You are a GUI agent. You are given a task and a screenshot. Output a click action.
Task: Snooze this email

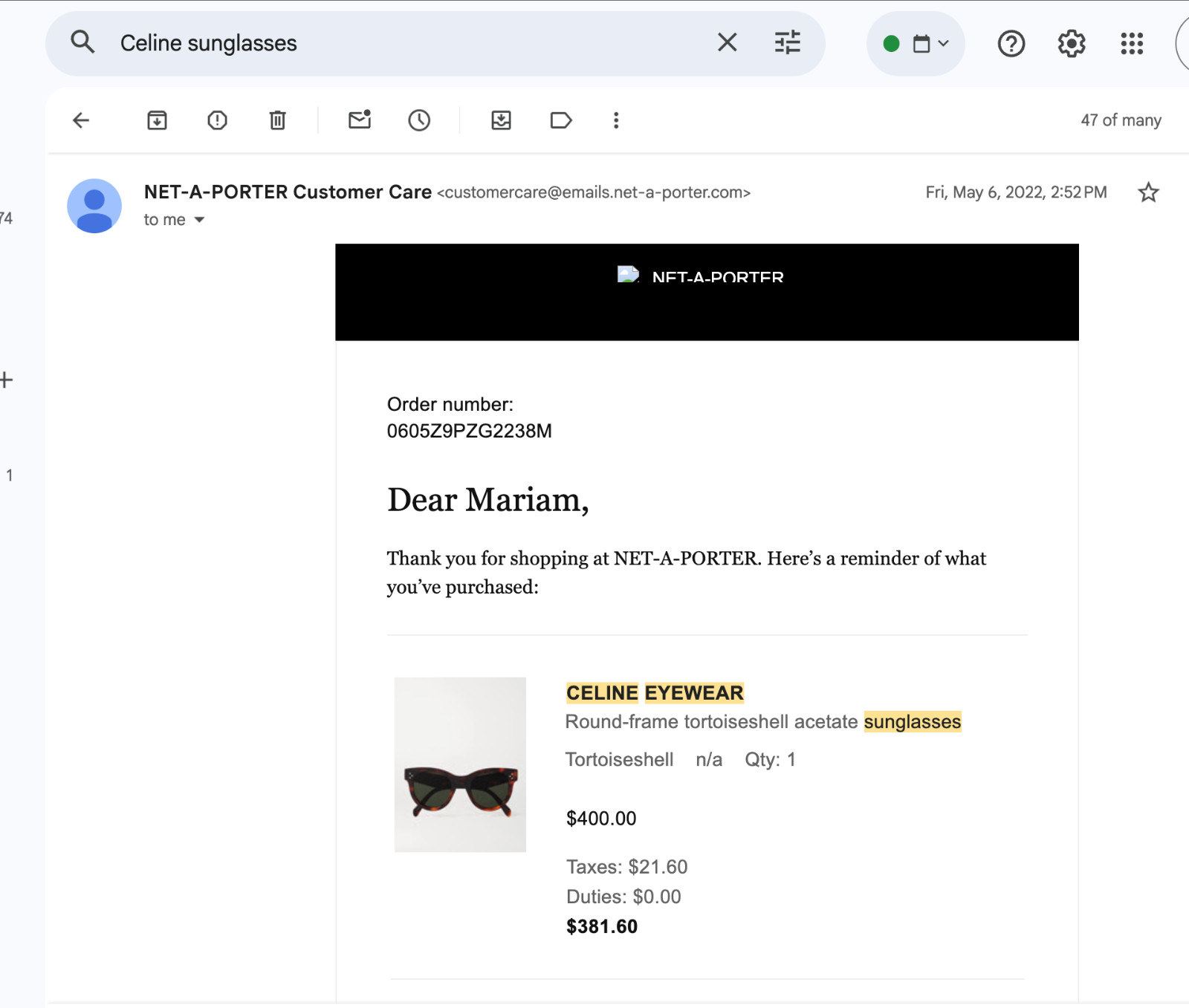[419, 120]
